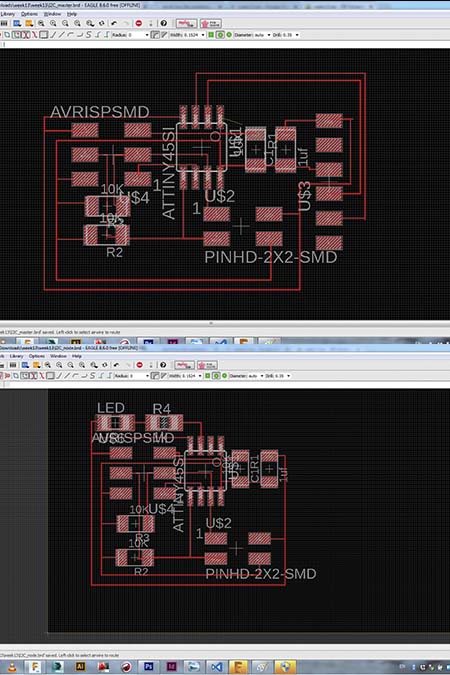Click the Zoom to fit icon in the master toolbar

41,23
